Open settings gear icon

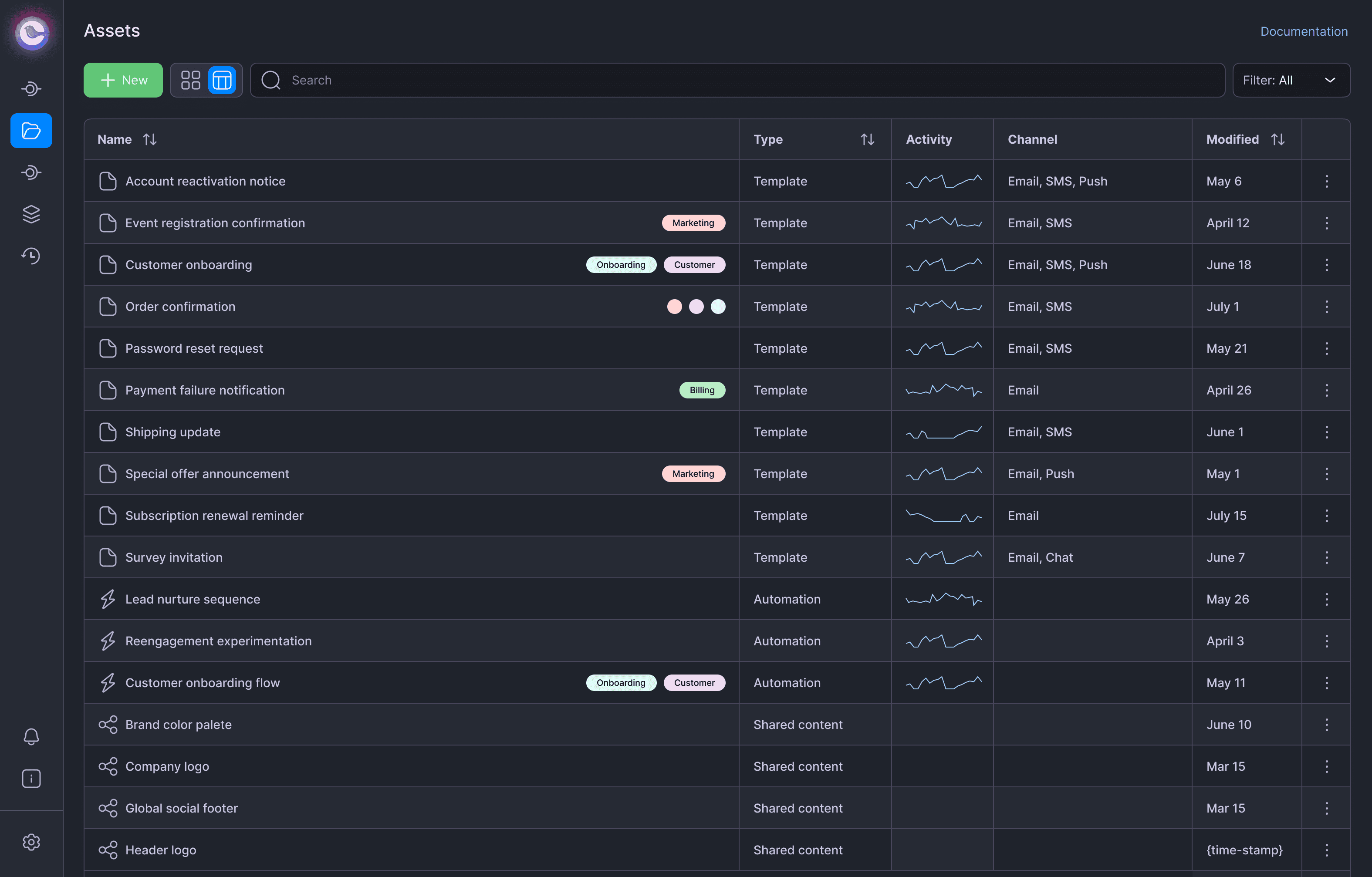[x=31, y=842]
